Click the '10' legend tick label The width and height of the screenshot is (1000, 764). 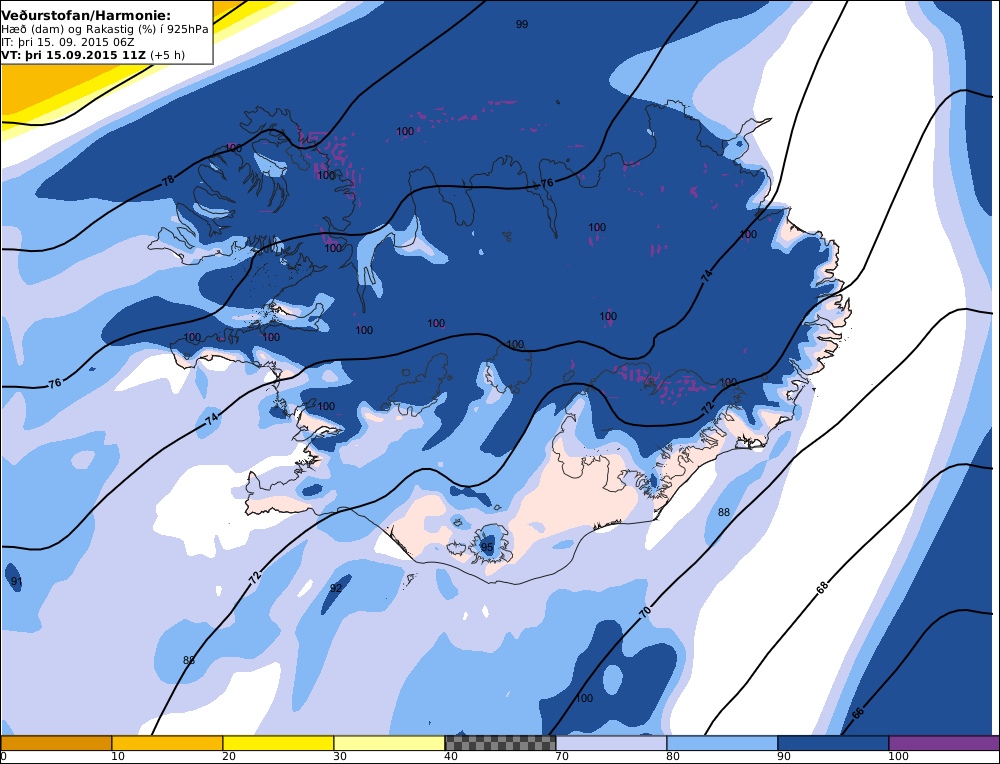[118, 756]
